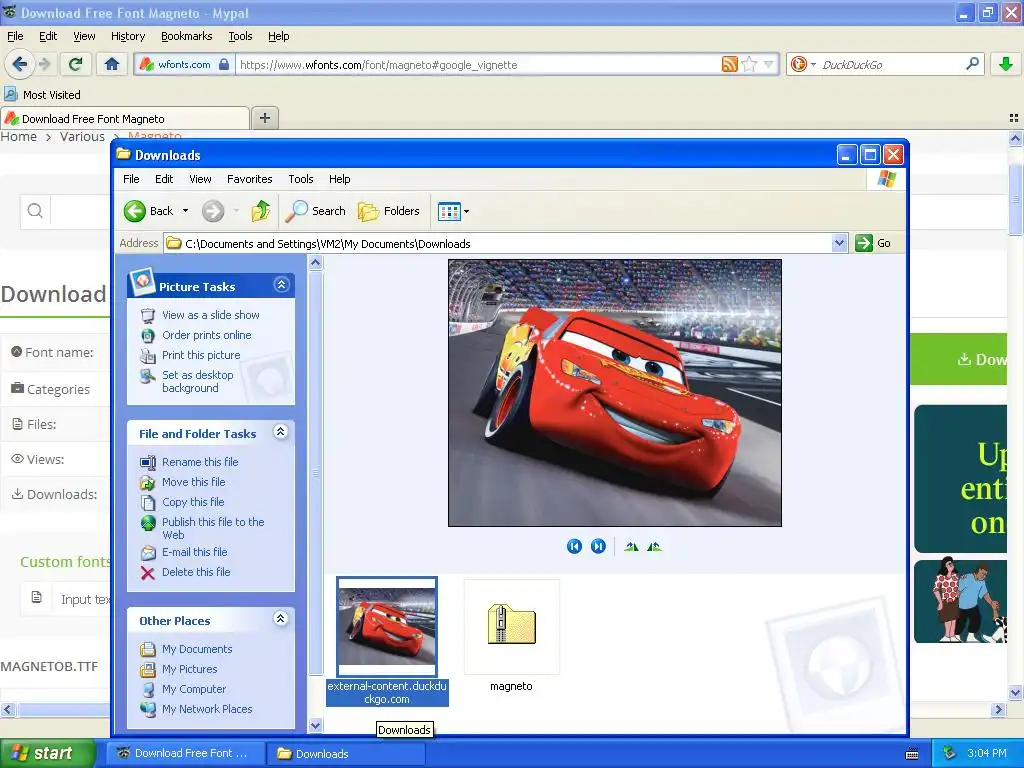The image size is (1024, 768).
Task: Go to My Pictures
Action: pos(189,669)
